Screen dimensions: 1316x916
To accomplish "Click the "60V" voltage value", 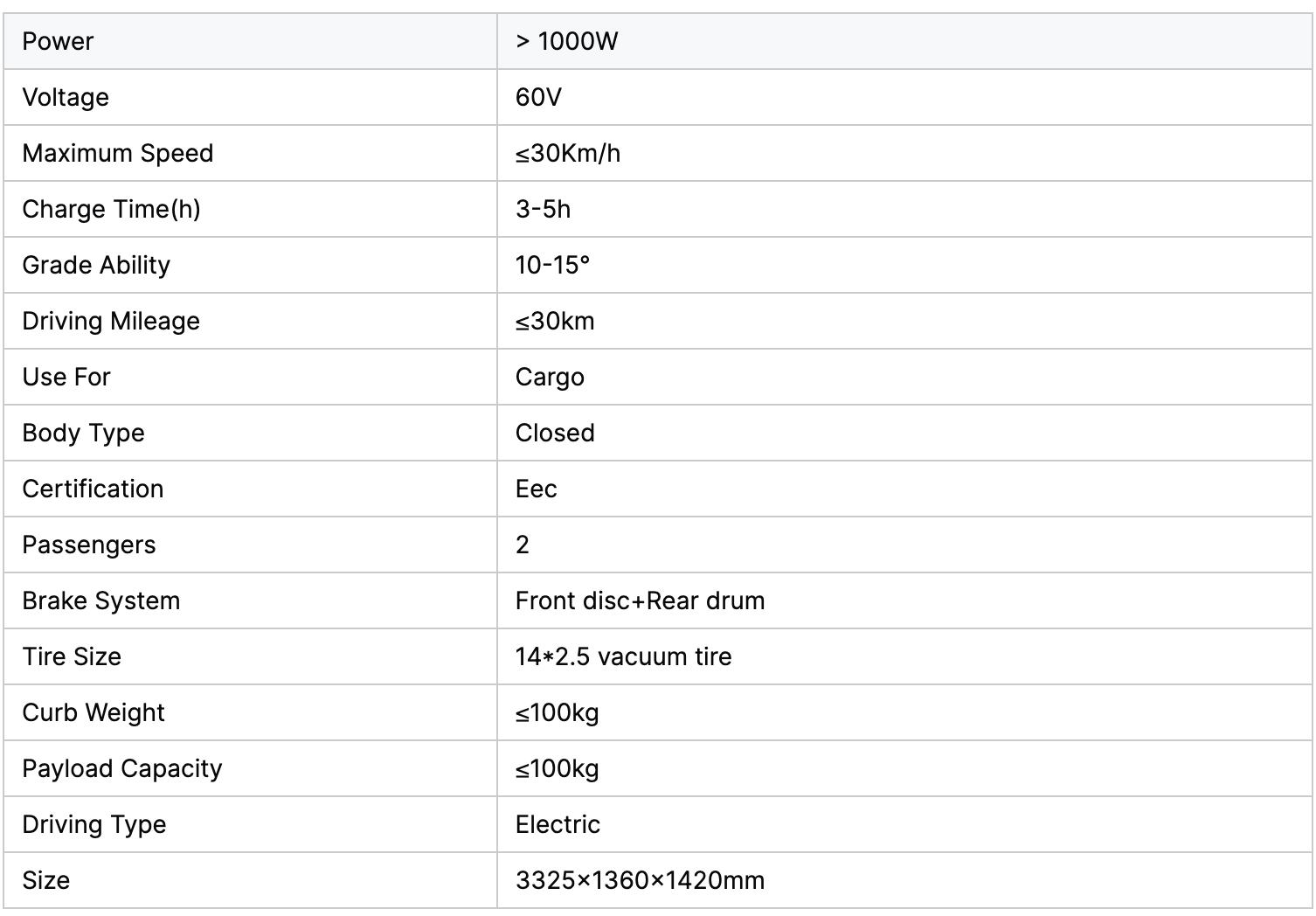I will 538,97.
